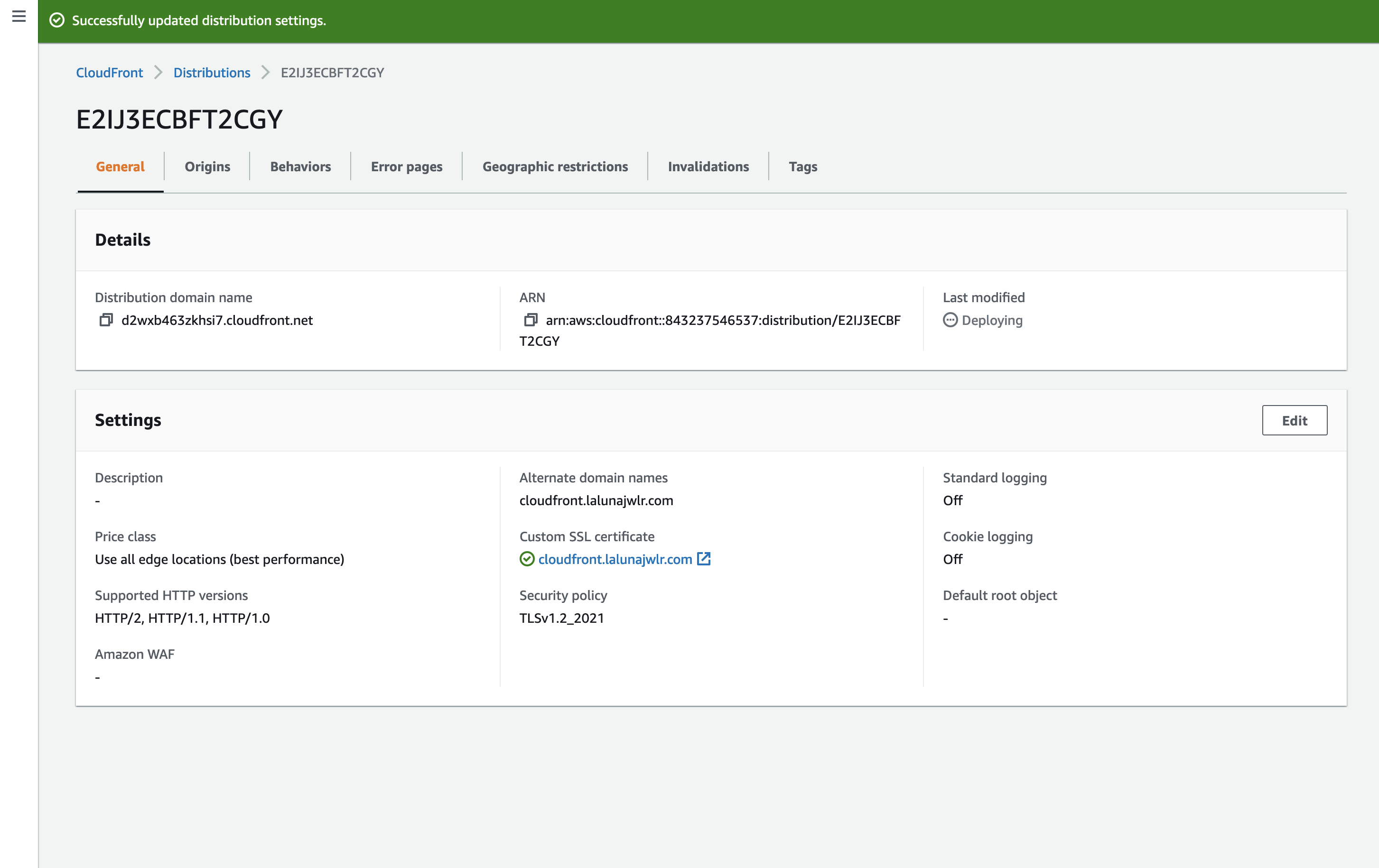Click the d2wxb463zkhsi7.cloudfront.net domain text

pos(217,320)
